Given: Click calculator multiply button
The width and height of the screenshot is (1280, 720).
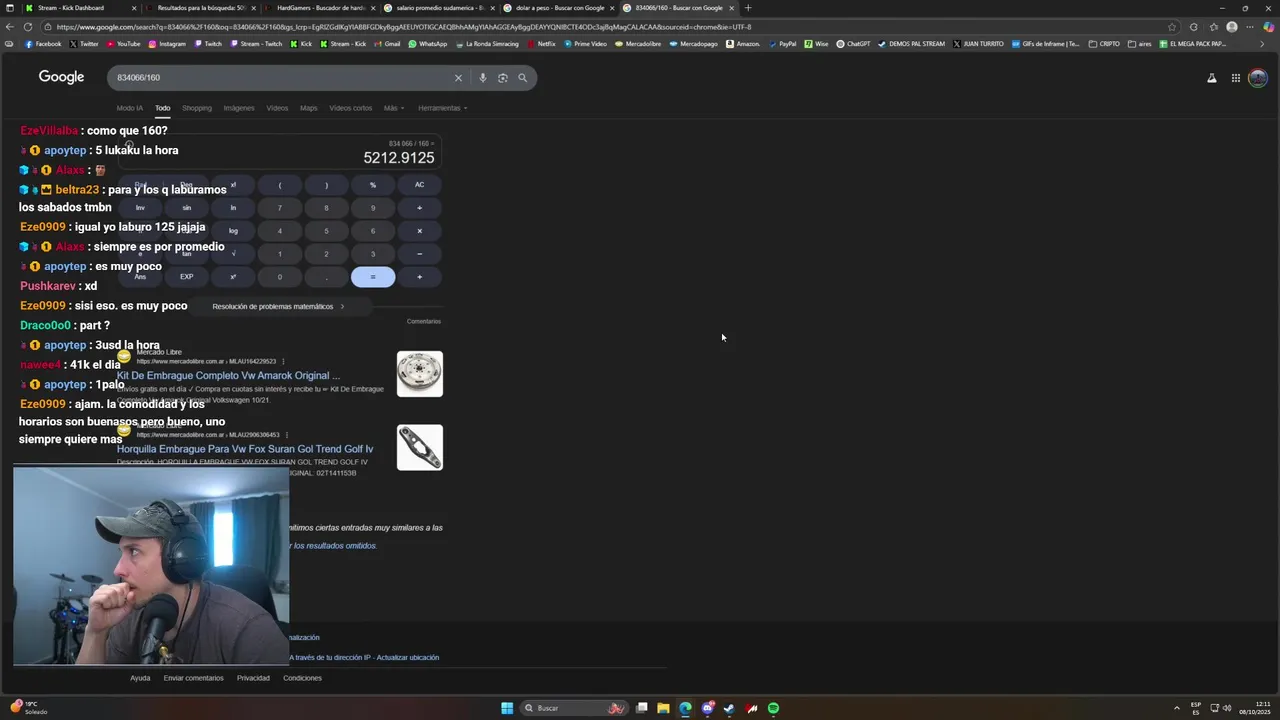Looking at the screenshot, I should 419,230.
